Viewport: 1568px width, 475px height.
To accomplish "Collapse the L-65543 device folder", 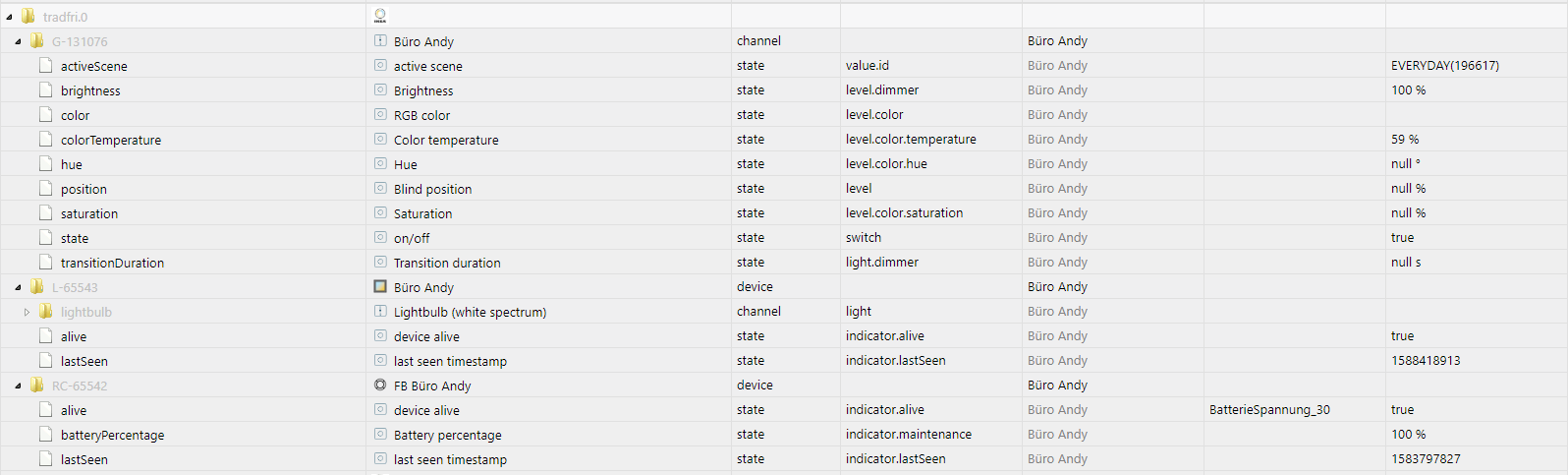I will 18,287.
